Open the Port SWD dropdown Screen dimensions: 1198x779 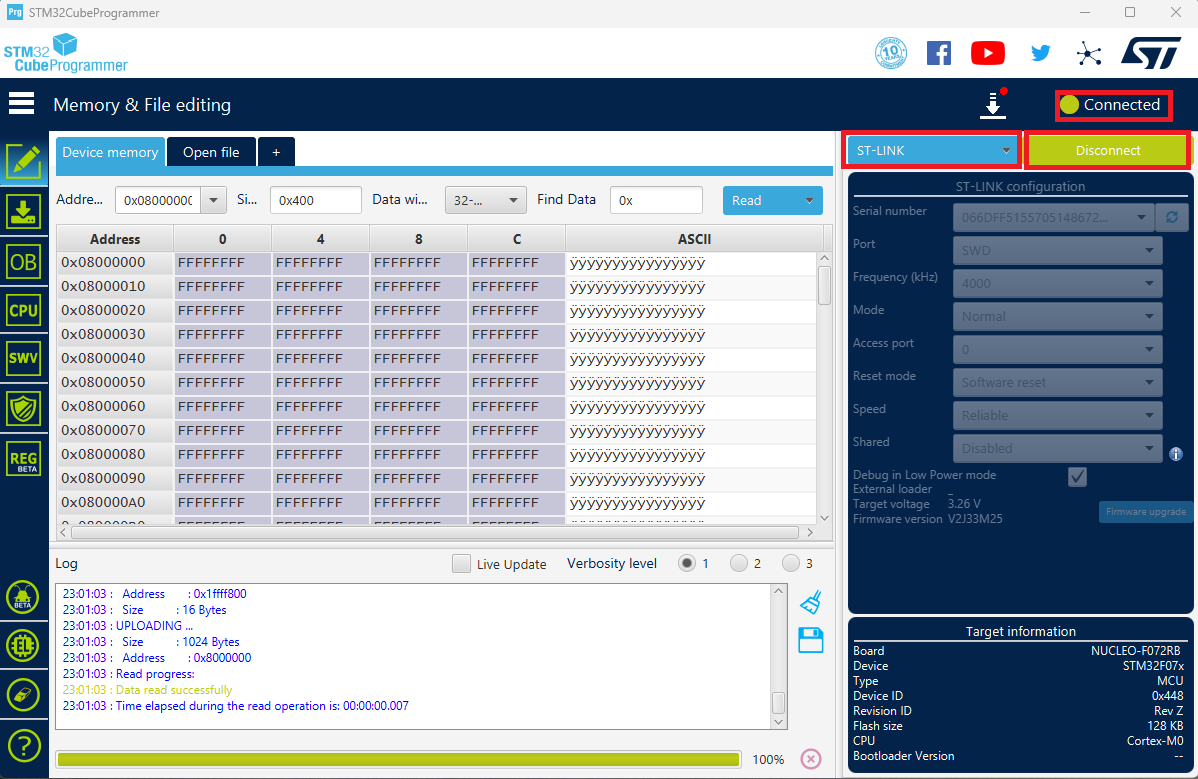1057,250
